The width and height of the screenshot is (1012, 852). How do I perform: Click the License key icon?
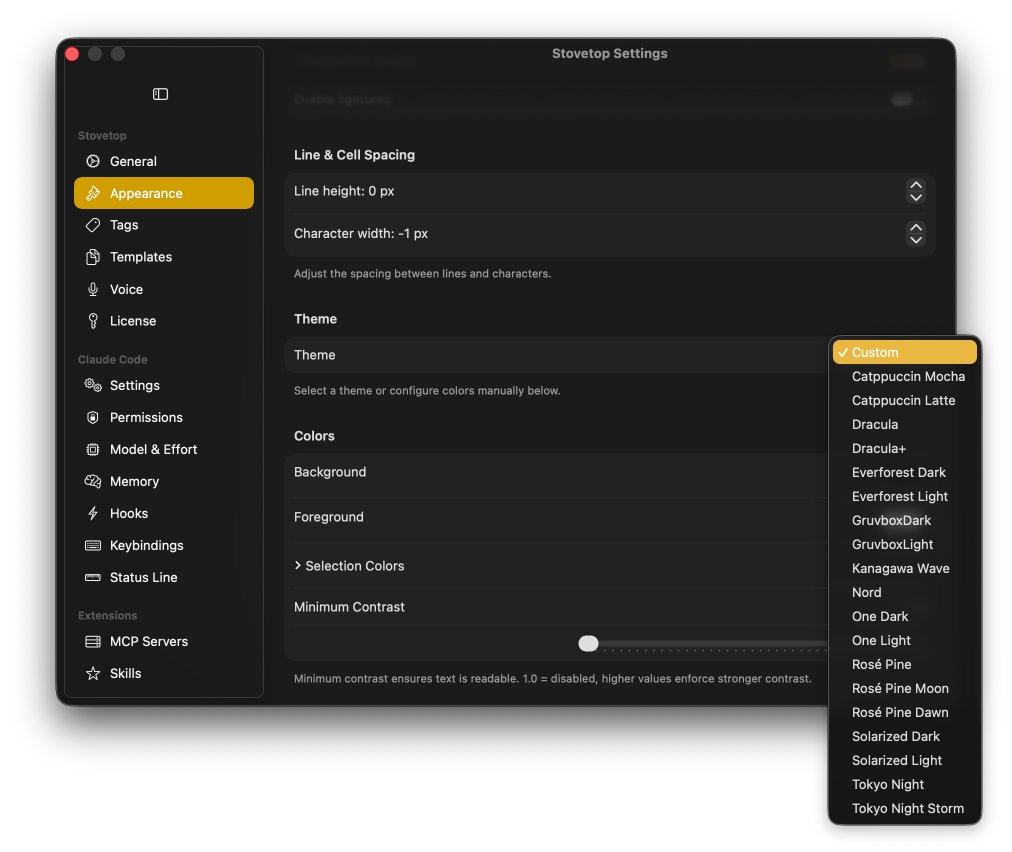tap(93, 321)
